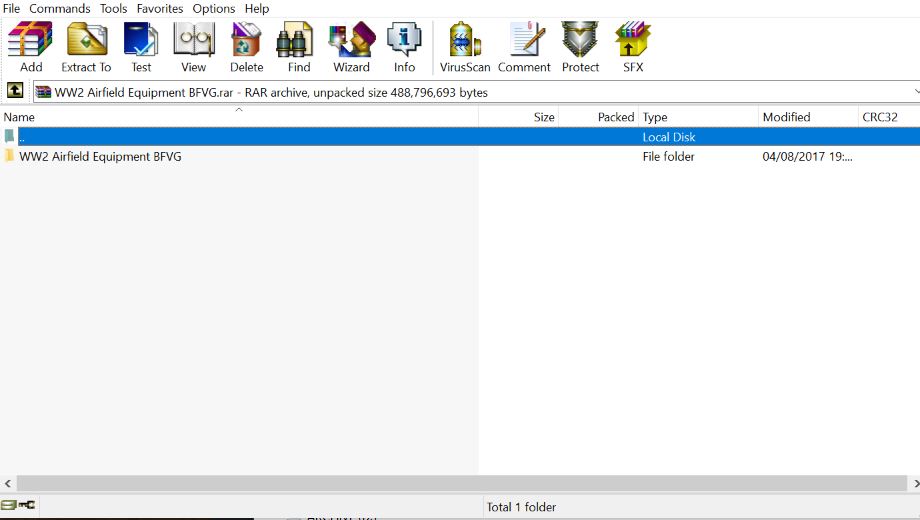Open the Options menu
920x520 pixels.
click(214, 9)
